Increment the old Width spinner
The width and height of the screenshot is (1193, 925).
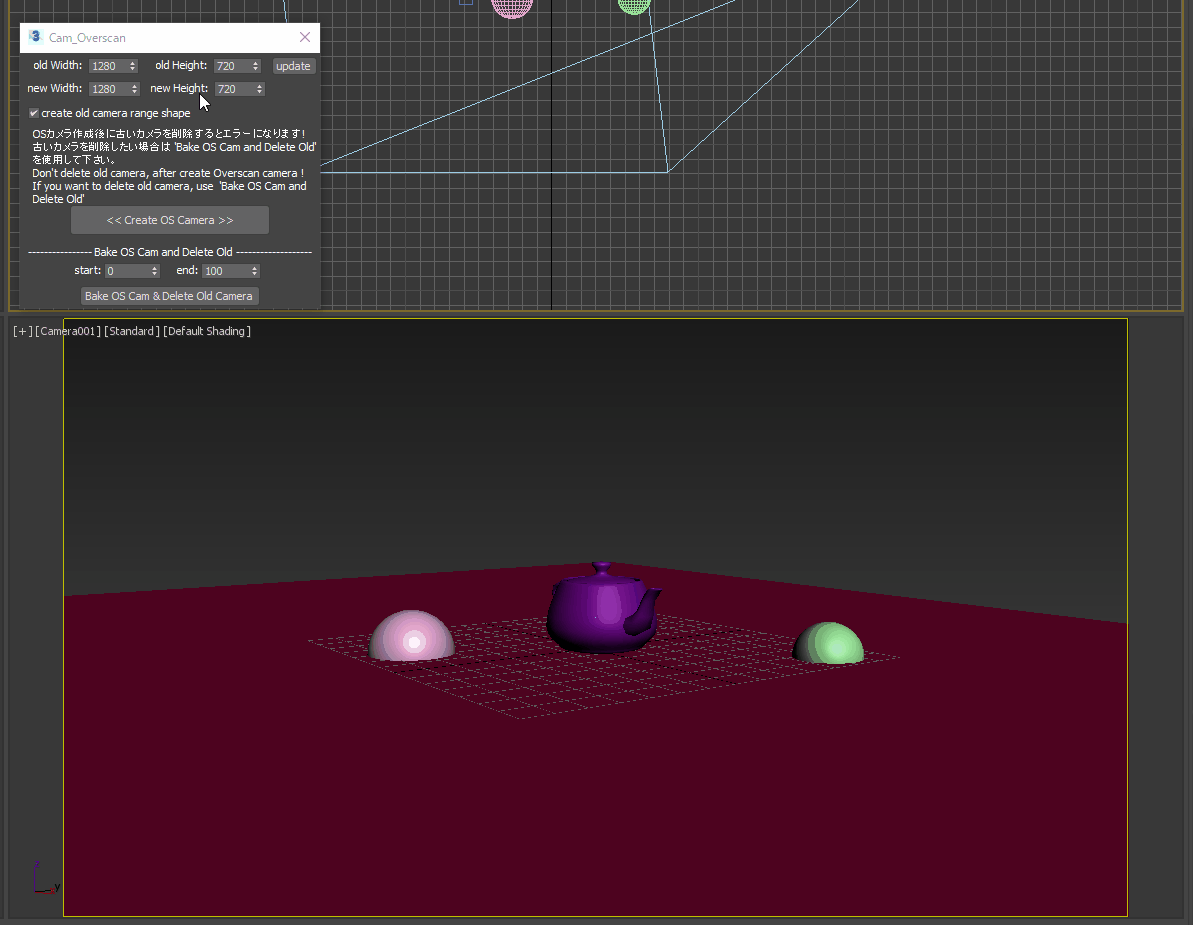(x=134, y=62)
